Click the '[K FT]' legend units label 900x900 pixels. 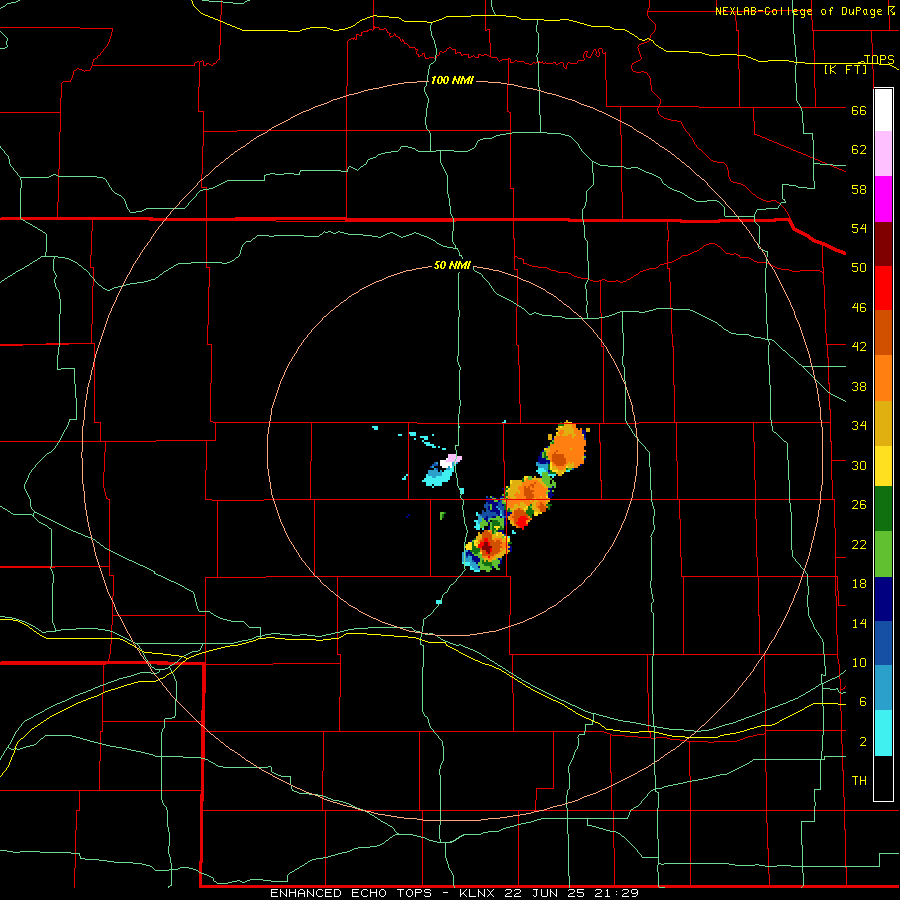pos(845,70)
